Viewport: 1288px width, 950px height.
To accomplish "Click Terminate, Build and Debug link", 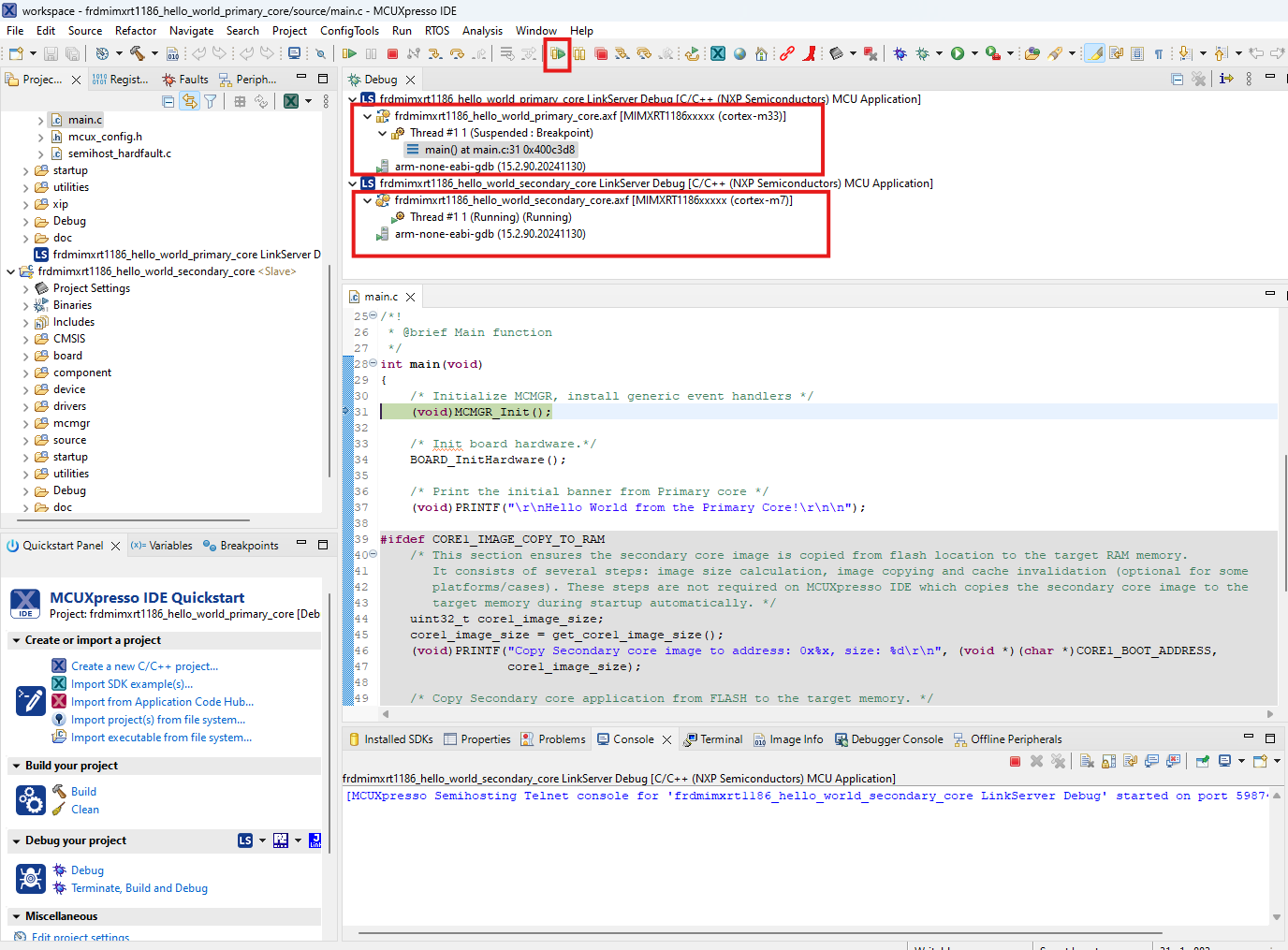I will coord(139,888).
